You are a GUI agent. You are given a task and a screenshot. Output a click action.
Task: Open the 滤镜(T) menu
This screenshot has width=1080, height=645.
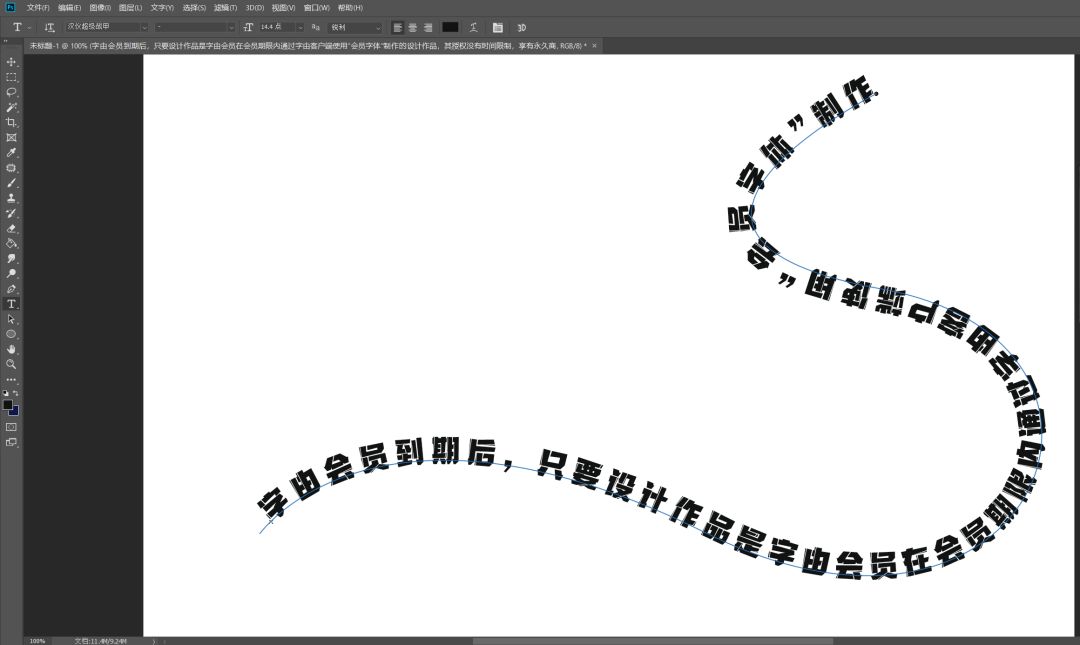click(225, 8)
